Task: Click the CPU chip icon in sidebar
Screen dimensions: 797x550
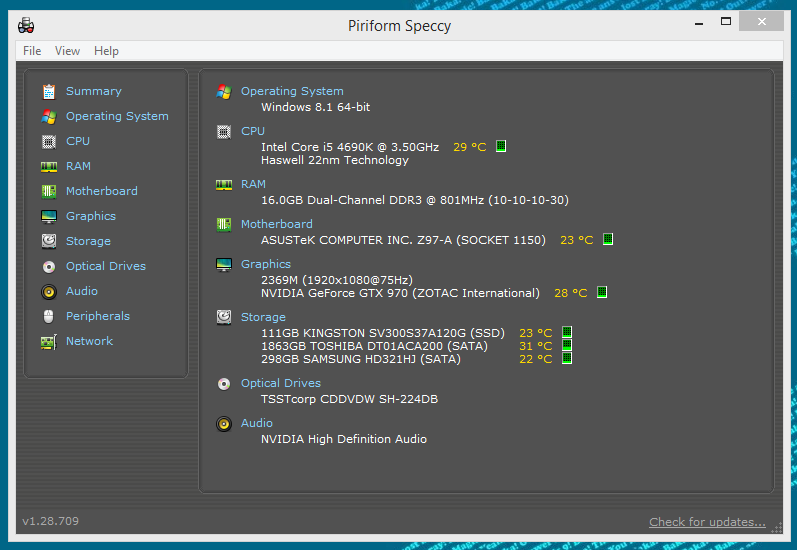Action: point(49,141)
